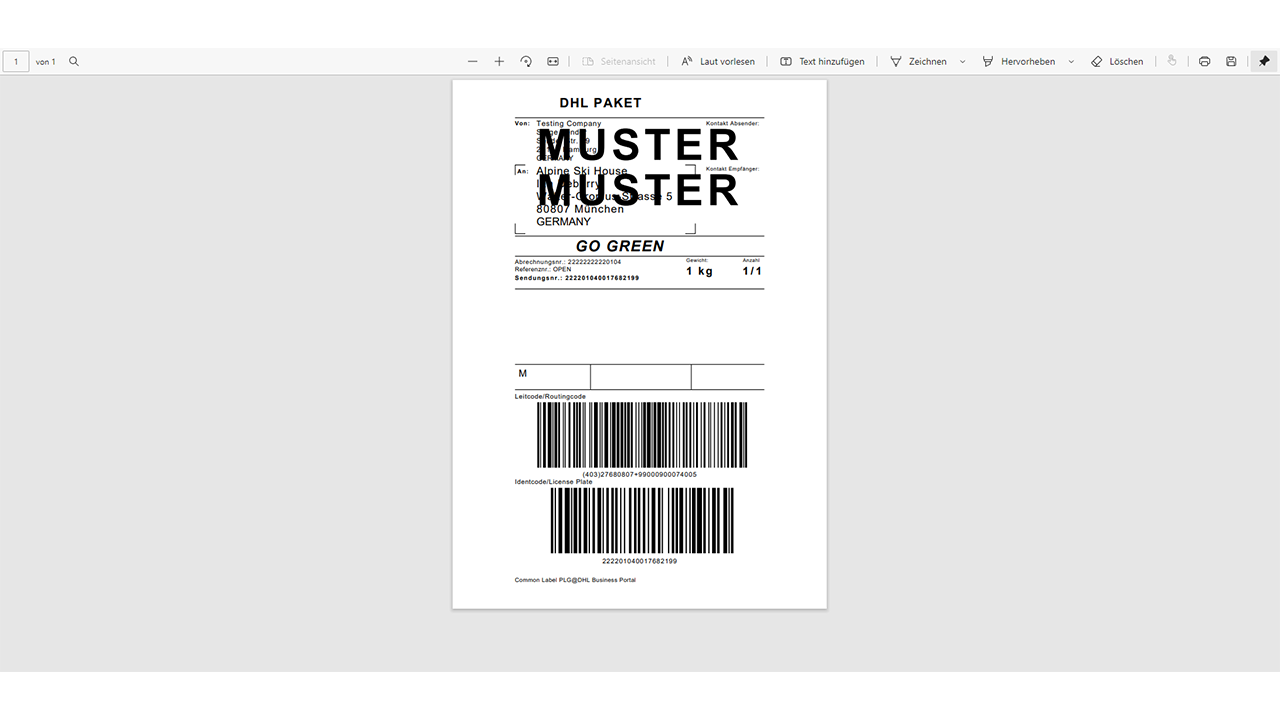
Task: Zoom in on the PDF document
Action: click(x=499, y=61)
